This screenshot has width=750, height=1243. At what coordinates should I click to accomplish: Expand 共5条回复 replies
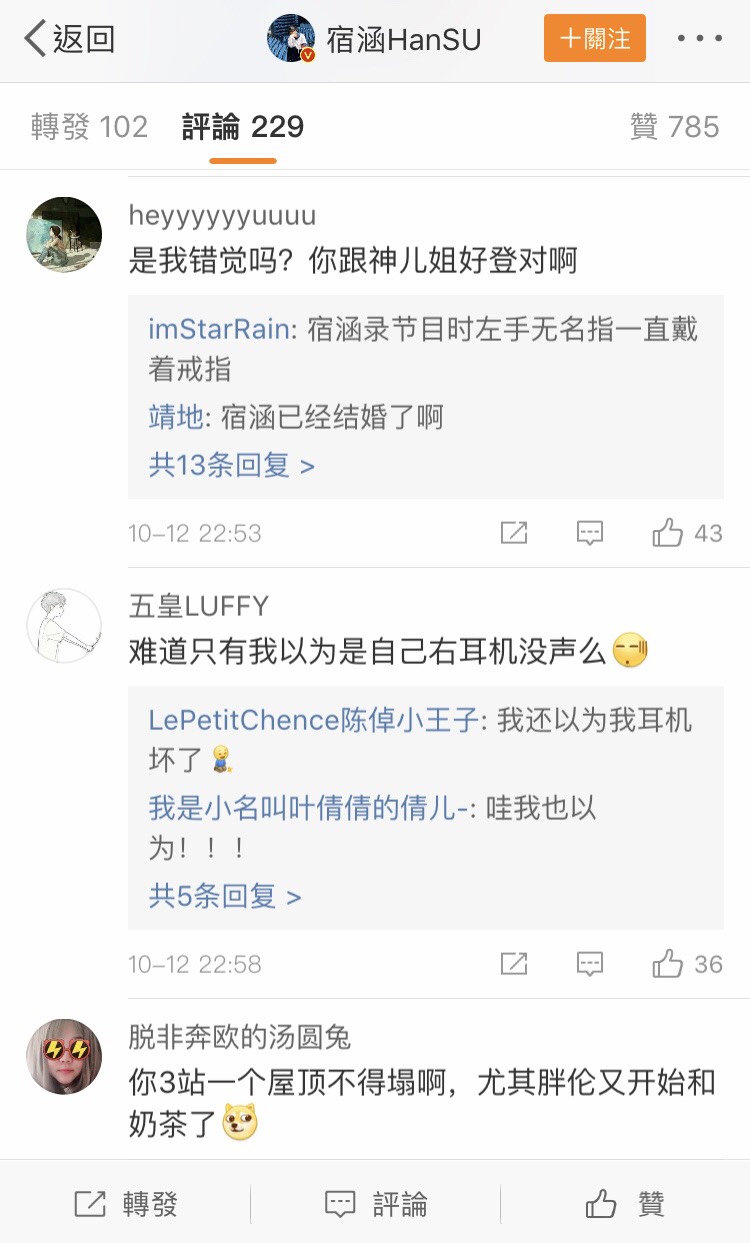tap(225, 896)
